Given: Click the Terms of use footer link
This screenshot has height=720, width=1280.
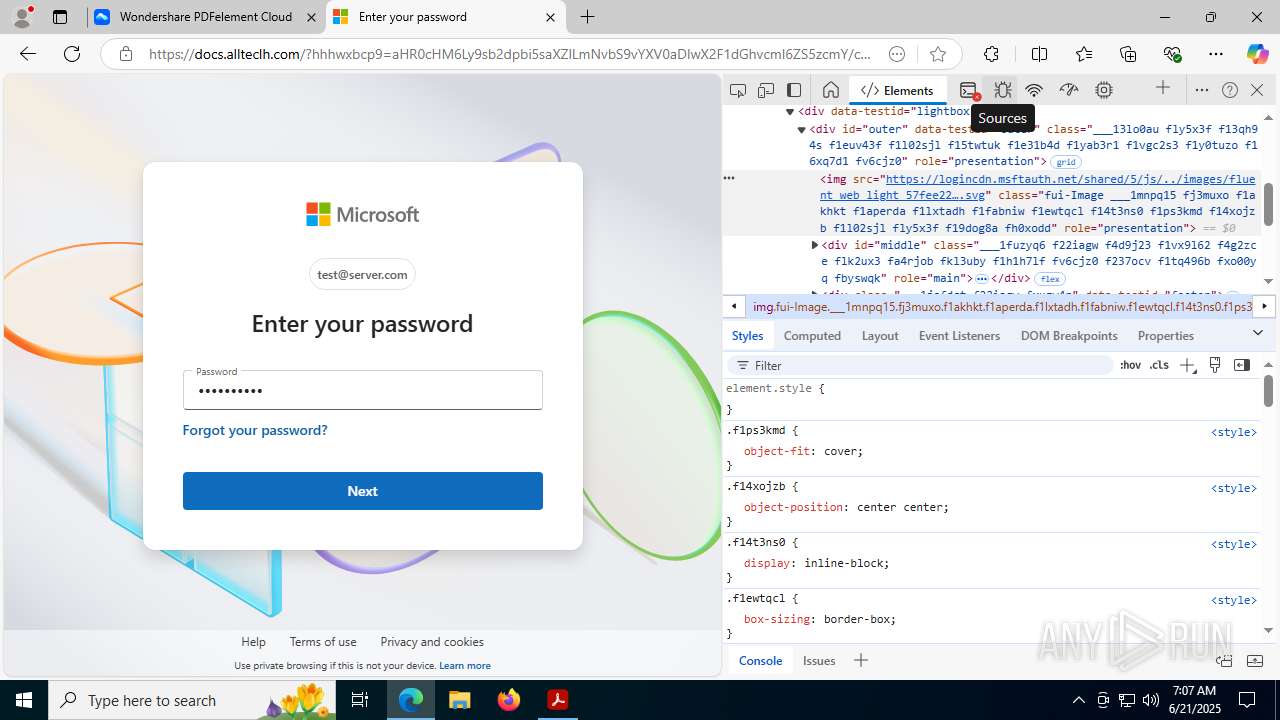Looking at the screenshot, I should pyautogui.click(x=323, y=642).
